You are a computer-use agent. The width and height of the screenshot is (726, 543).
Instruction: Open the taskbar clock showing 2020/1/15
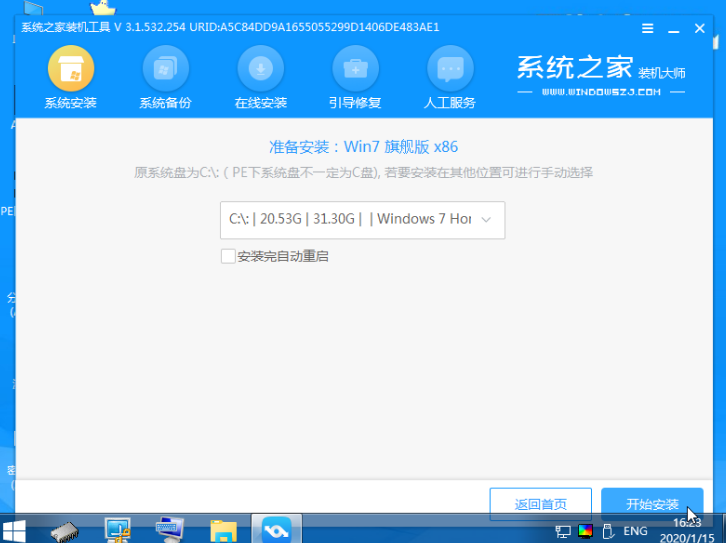tap(687, 531)
